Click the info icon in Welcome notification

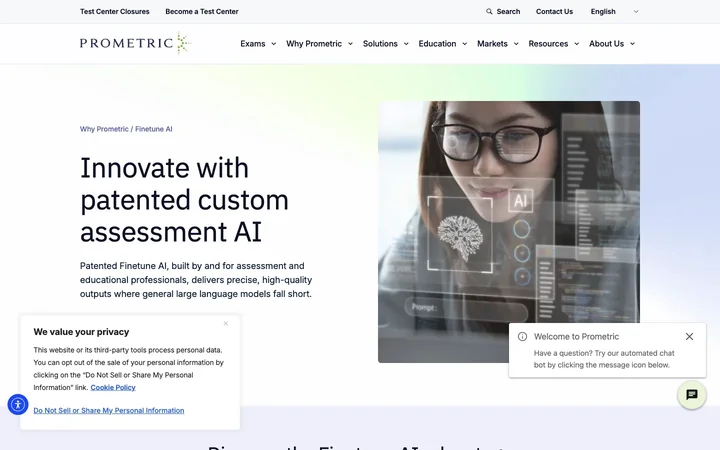coord(522,337)
